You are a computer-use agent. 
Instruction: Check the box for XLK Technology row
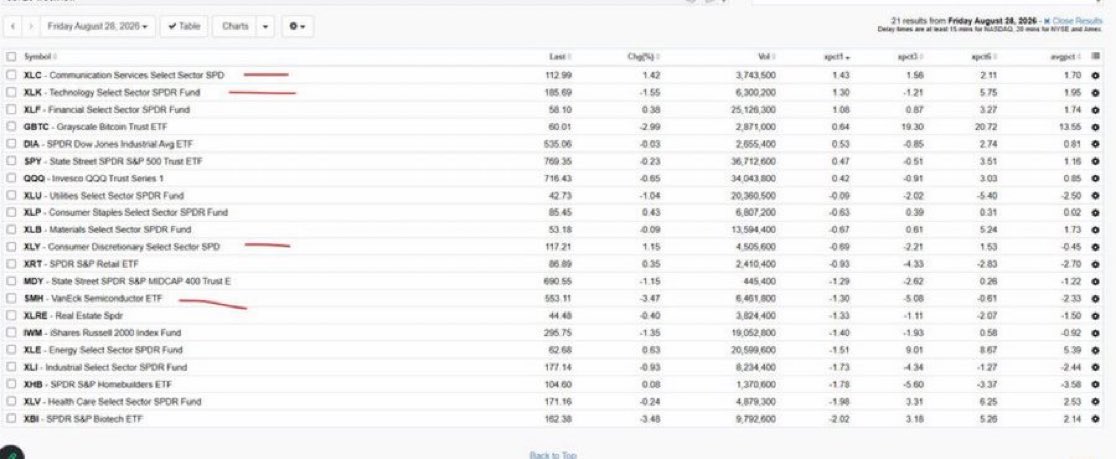click(11, 93)
